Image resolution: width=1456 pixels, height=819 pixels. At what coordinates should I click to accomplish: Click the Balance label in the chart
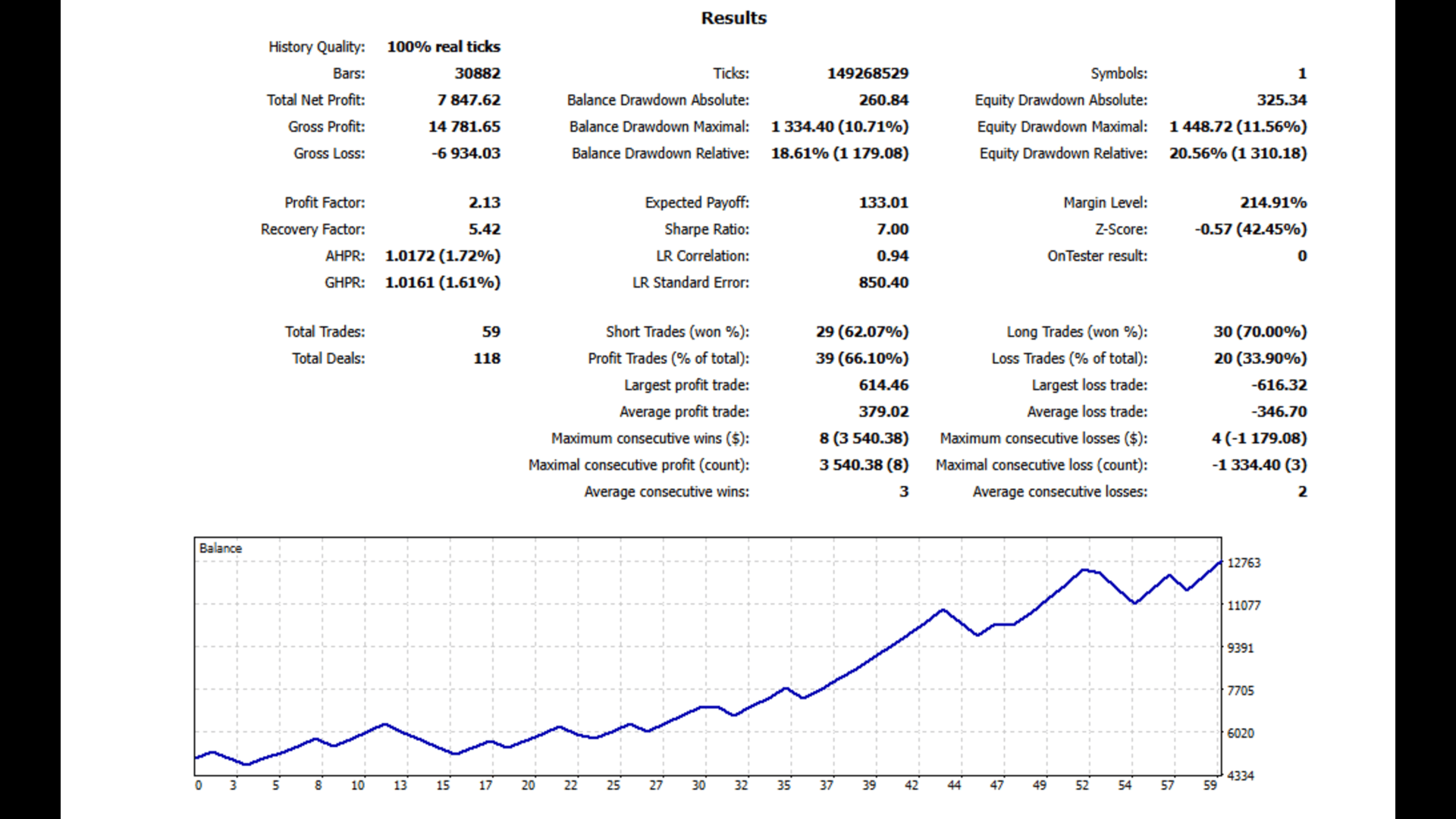tap(220, 548)
